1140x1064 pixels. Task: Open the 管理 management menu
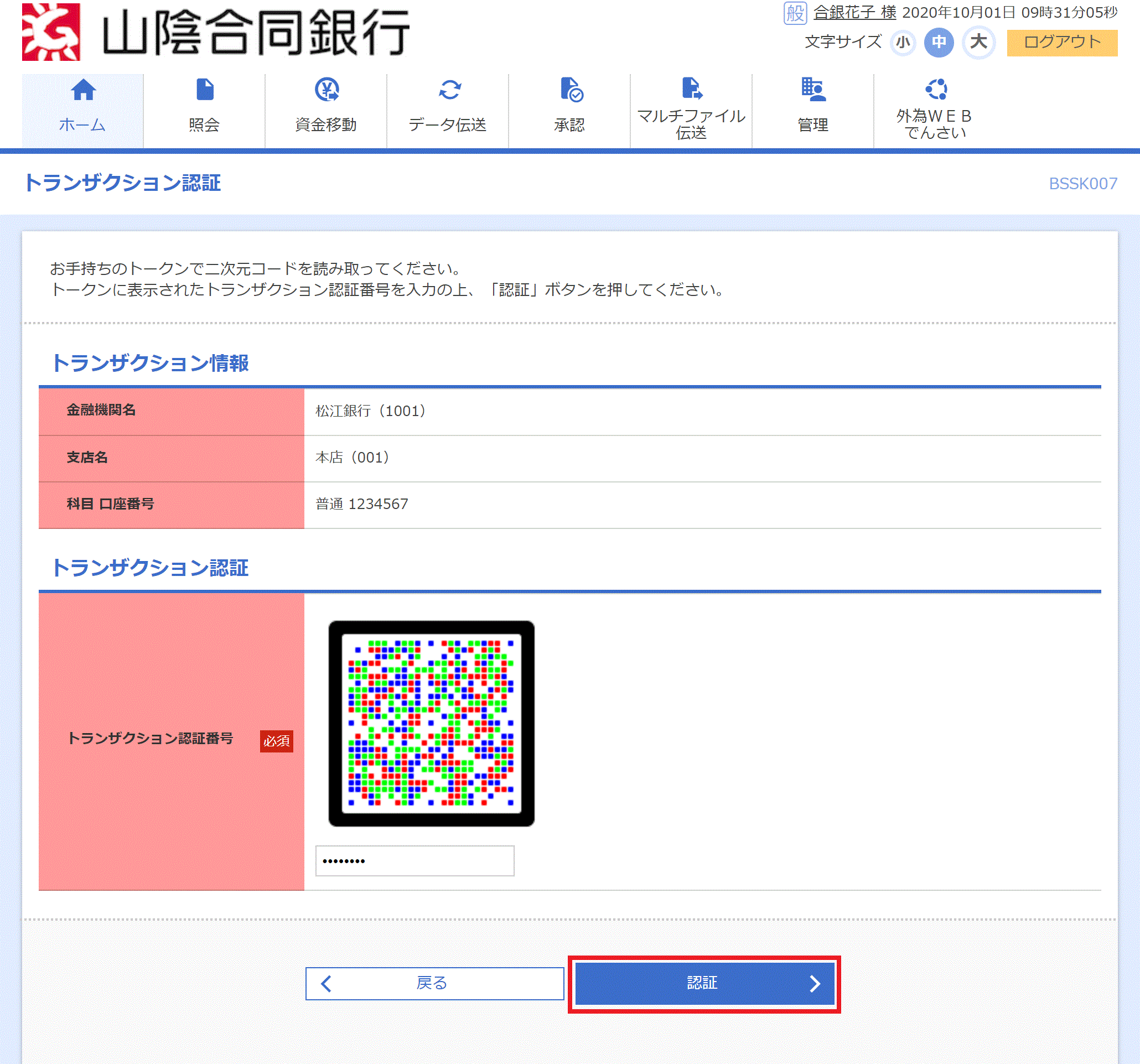pos(812,111)
